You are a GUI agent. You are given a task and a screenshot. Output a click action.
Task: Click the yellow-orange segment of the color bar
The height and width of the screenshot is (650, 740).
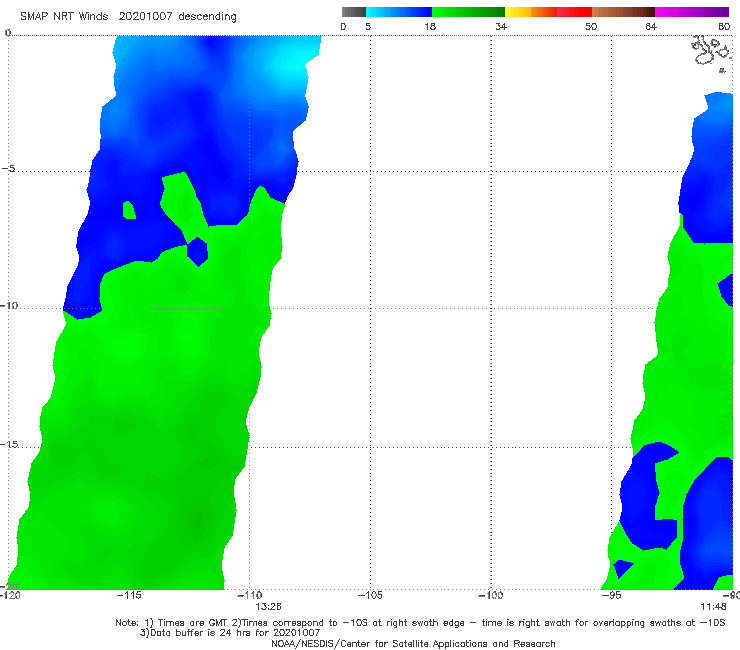pyautogui.click(x=531, y=12)
